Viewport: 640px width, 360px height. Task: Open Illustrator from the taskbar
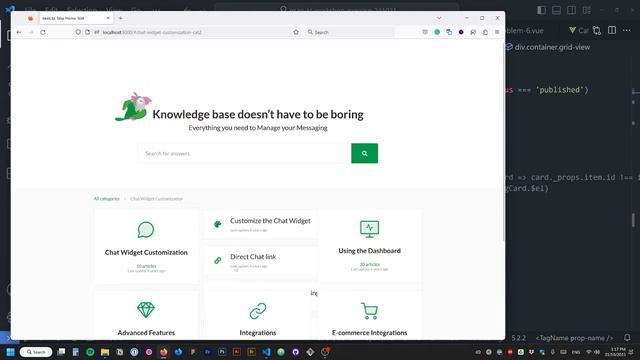[x=237, y=352]
